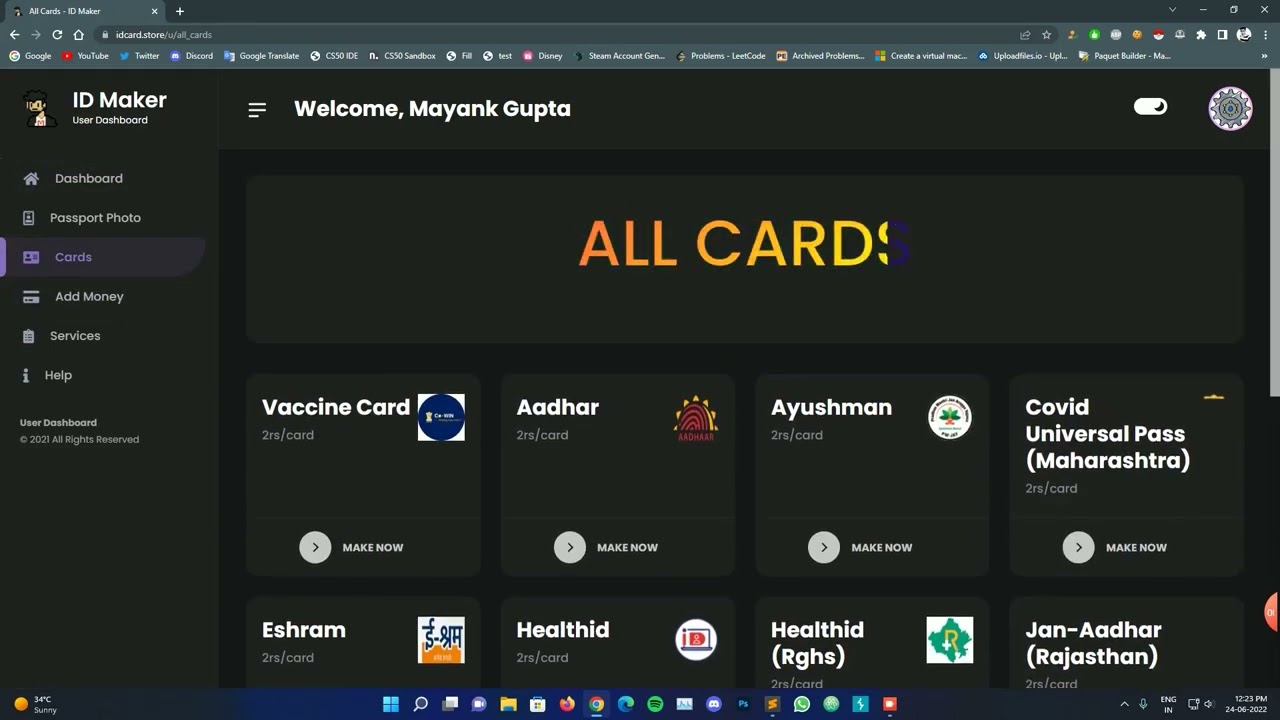Image resolution: width=1280 pixels, height=720 pixels.
Task: Click the page vertical scrollbar
Action: tap(1274, 235)
